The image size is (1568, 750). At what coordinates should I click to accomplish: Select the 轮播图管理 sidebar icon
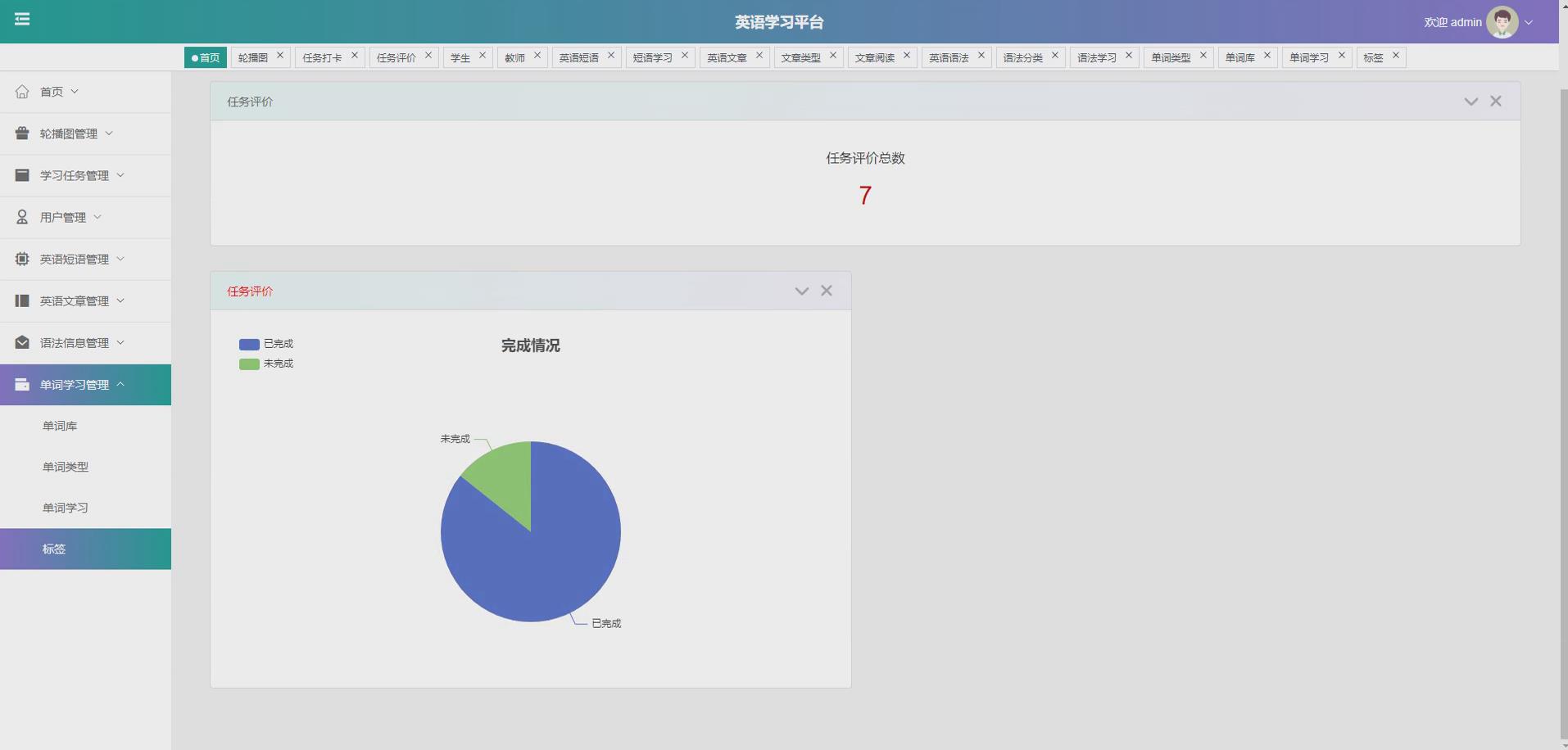(x=21, y=133)
